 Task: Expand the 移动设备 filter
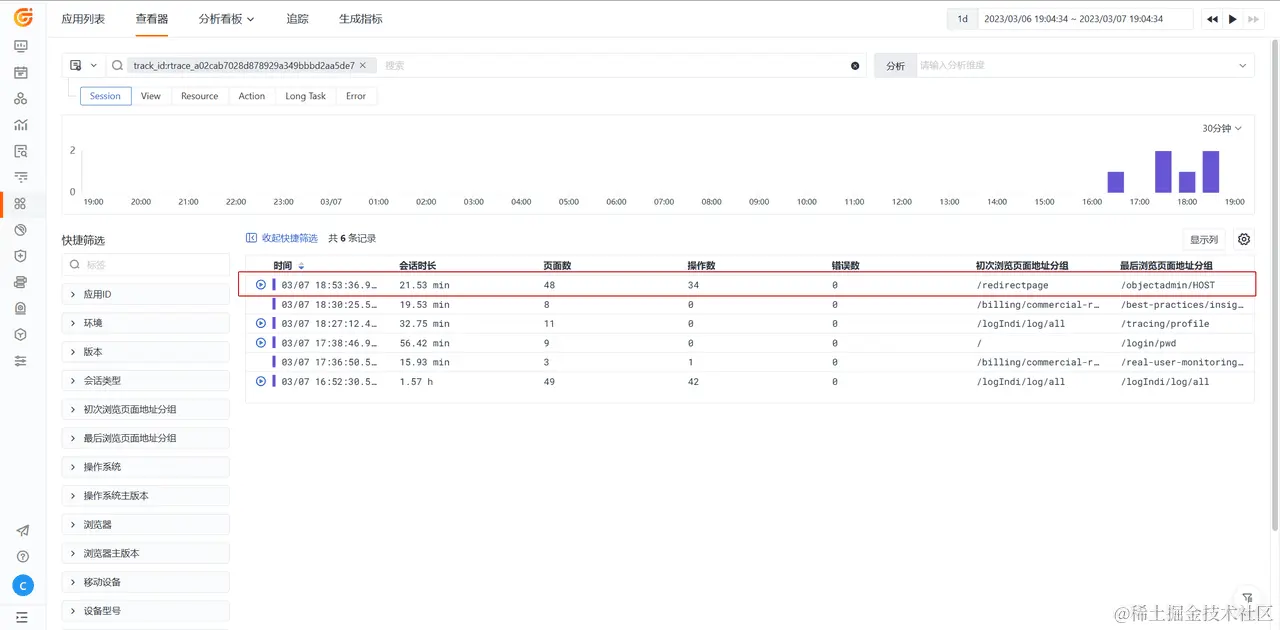[x=145, y=582]
